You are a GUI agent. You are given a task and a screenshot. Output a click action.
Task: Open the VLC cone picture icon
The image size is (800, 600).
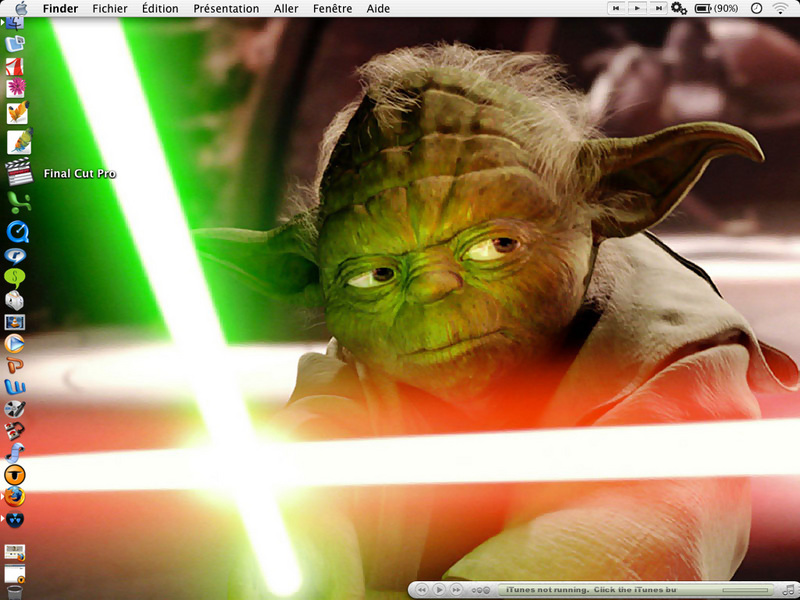point(14,322)
